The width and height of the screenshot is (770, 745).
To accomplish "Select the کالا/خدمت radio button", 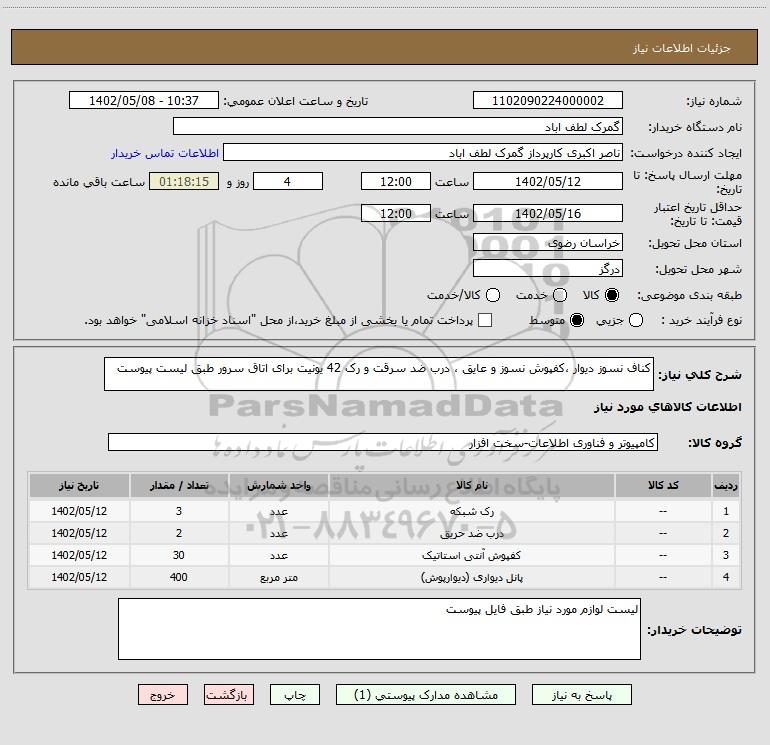I will pos(493,295).
